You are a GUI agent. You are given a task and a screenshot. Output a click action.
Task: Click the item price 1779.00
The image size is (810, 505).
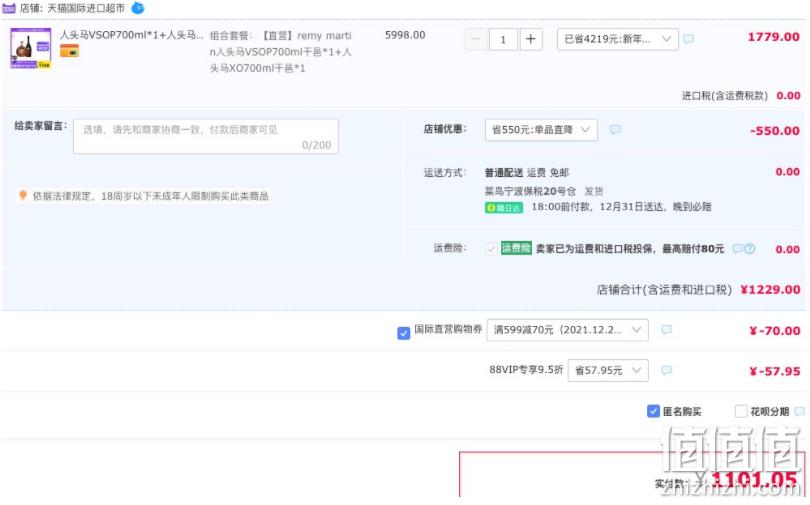773,37
